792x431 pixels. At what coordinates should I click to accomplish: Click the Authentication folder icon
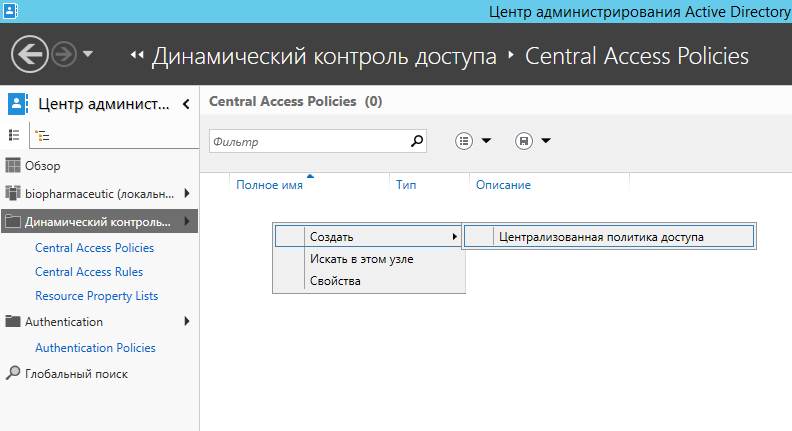click(13, 321)
